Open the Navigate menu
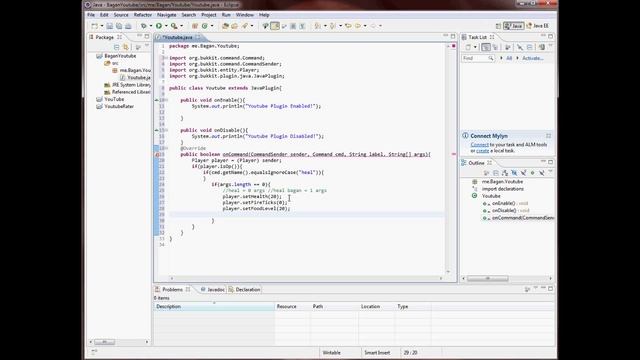Screen dimensions: 640x360 (167, 15)
